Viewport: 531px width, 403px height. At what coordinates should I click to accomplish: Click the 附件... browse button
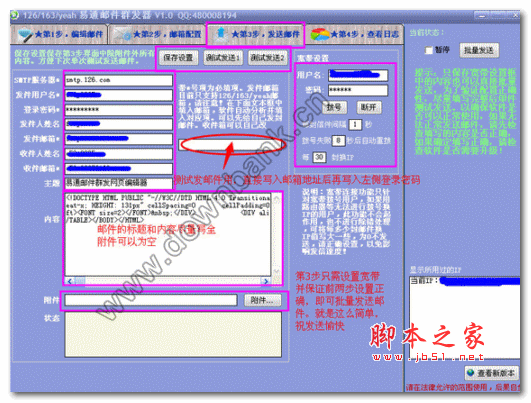click(x=262, y=300)
